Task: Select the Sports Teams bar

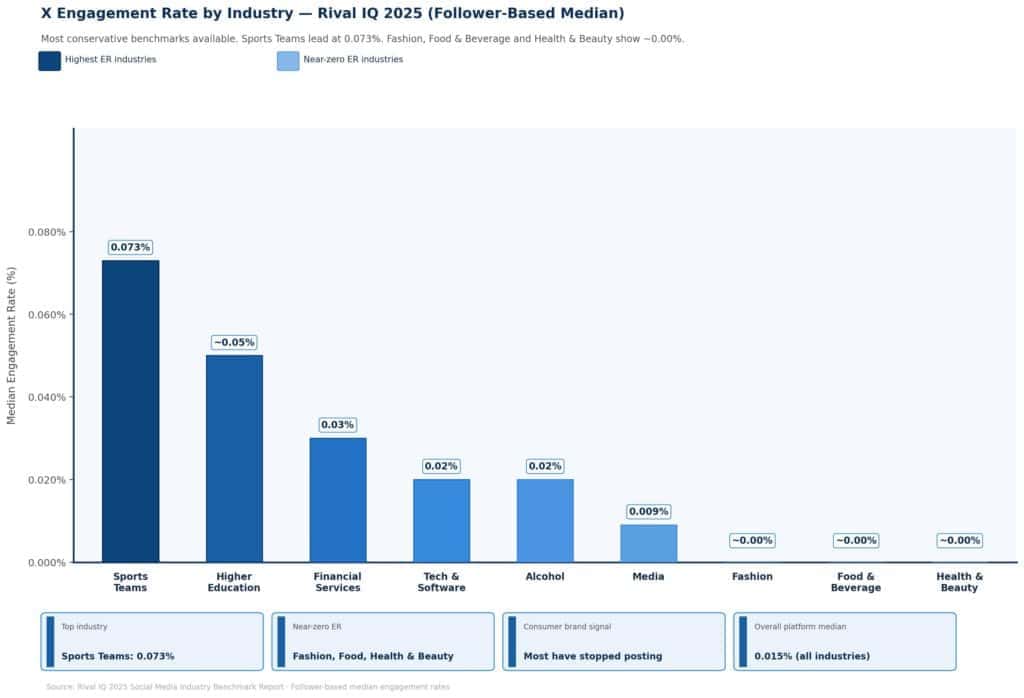Action: point(130,411)
